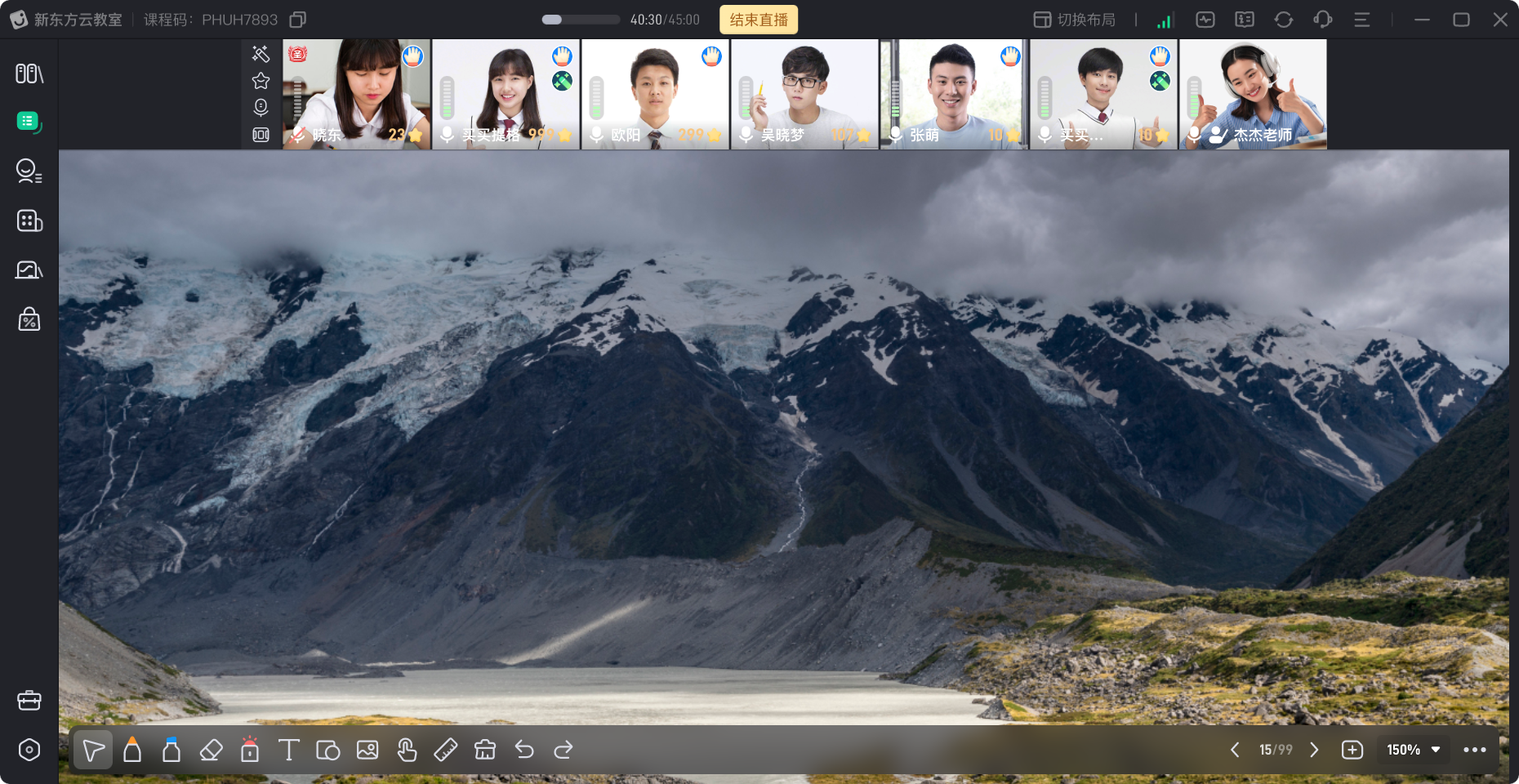The image size is (1519, 784).
Task: Open the hexagon settings icon in sidebar
Action: (x=29, y=750)
